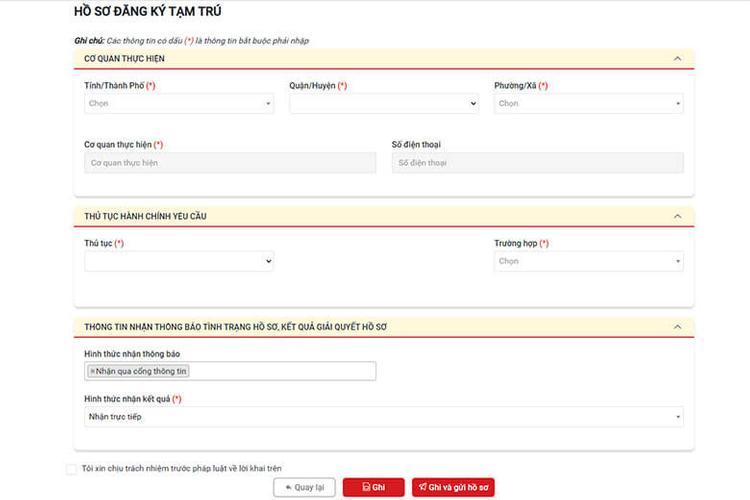Collapse the Thông tin nhận thông báo section chevron
Image resolution: width=750 pixels, height=500 pixels.
click(677, 326)
